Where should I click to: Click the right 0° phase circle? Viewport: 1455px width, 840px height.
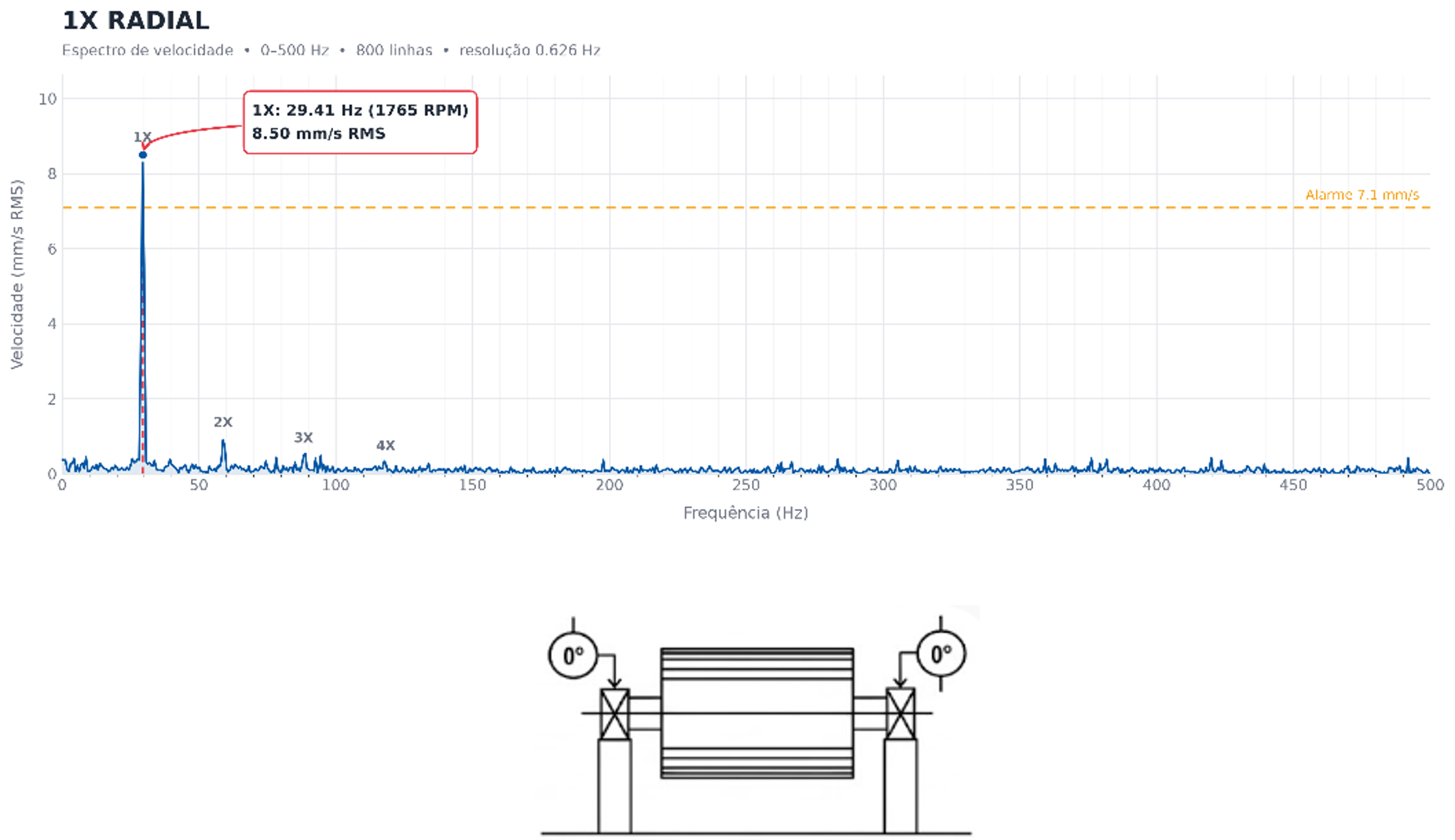941,654
